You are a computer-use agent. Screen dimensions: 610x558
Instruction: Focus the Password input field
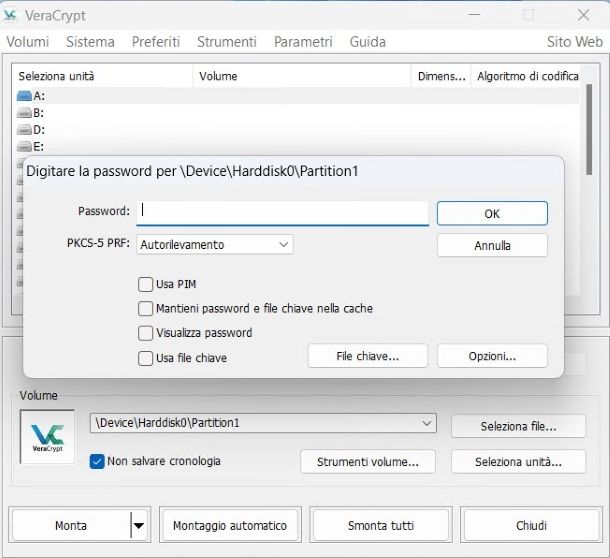pyautogui.click(x=282, y=212)
